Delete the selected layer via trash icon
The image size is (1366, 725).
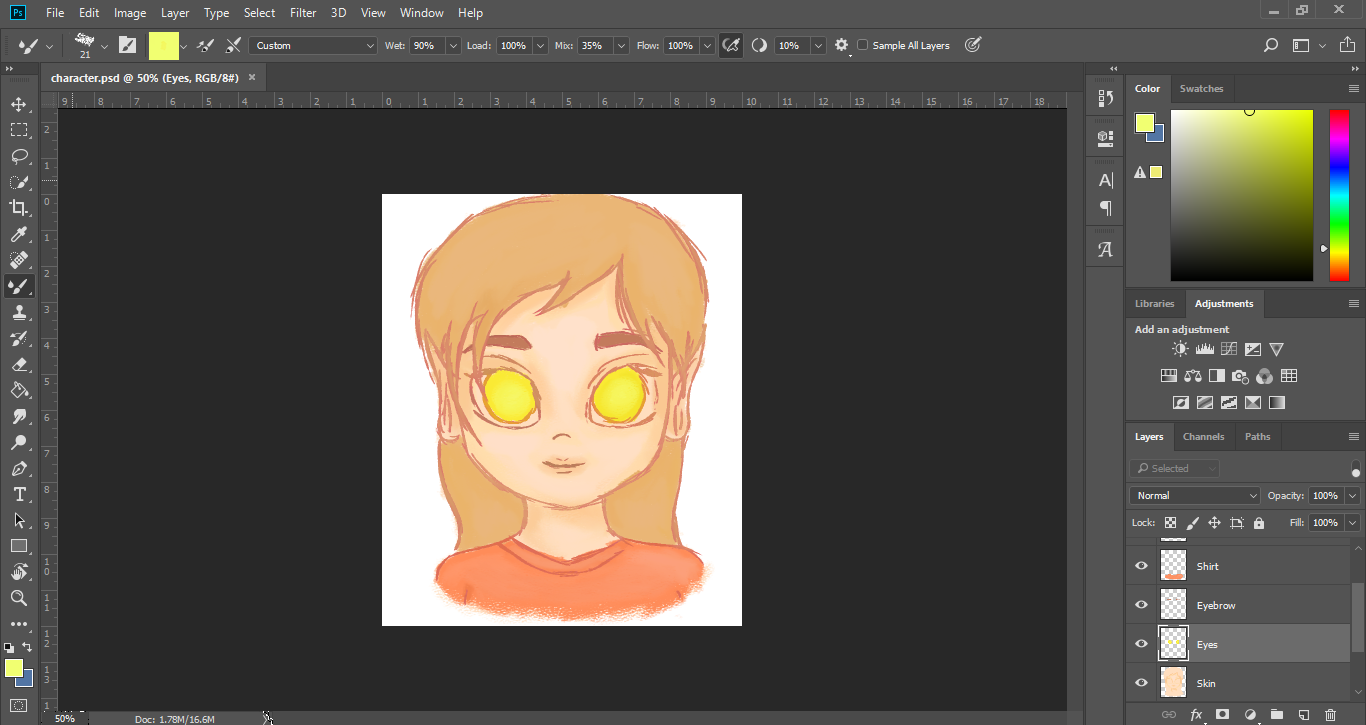click(1330, 715)
